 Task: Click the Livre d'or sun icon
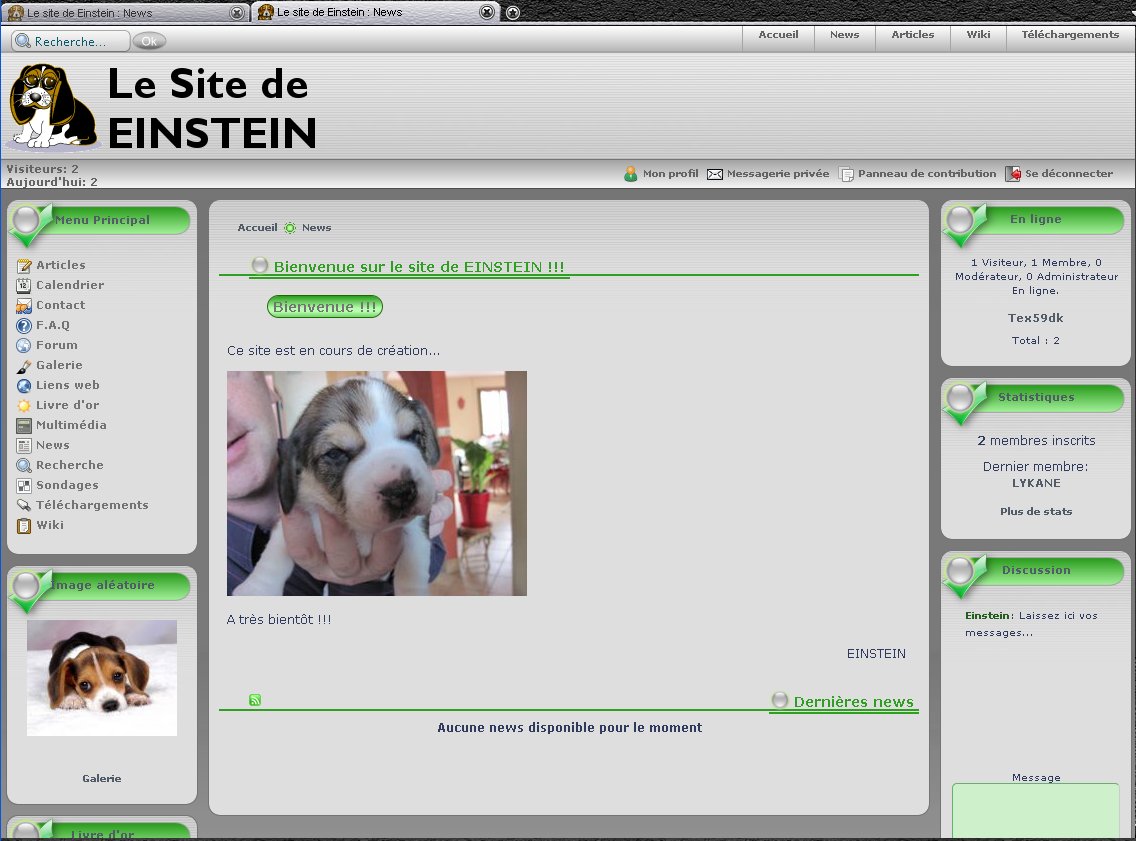pos(24,406)
